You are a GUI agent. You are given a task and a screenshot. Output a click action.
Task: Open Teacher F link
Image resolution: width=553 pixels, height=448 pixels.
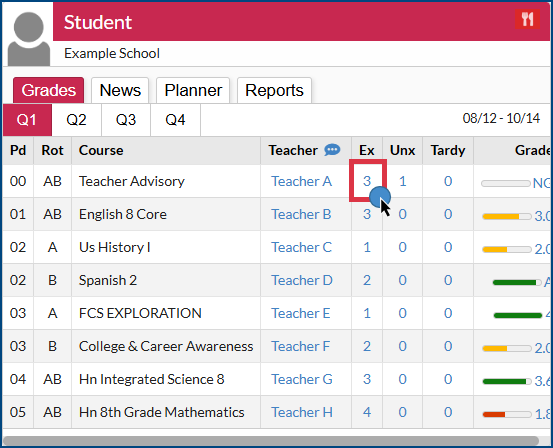[x=300, y=346]
